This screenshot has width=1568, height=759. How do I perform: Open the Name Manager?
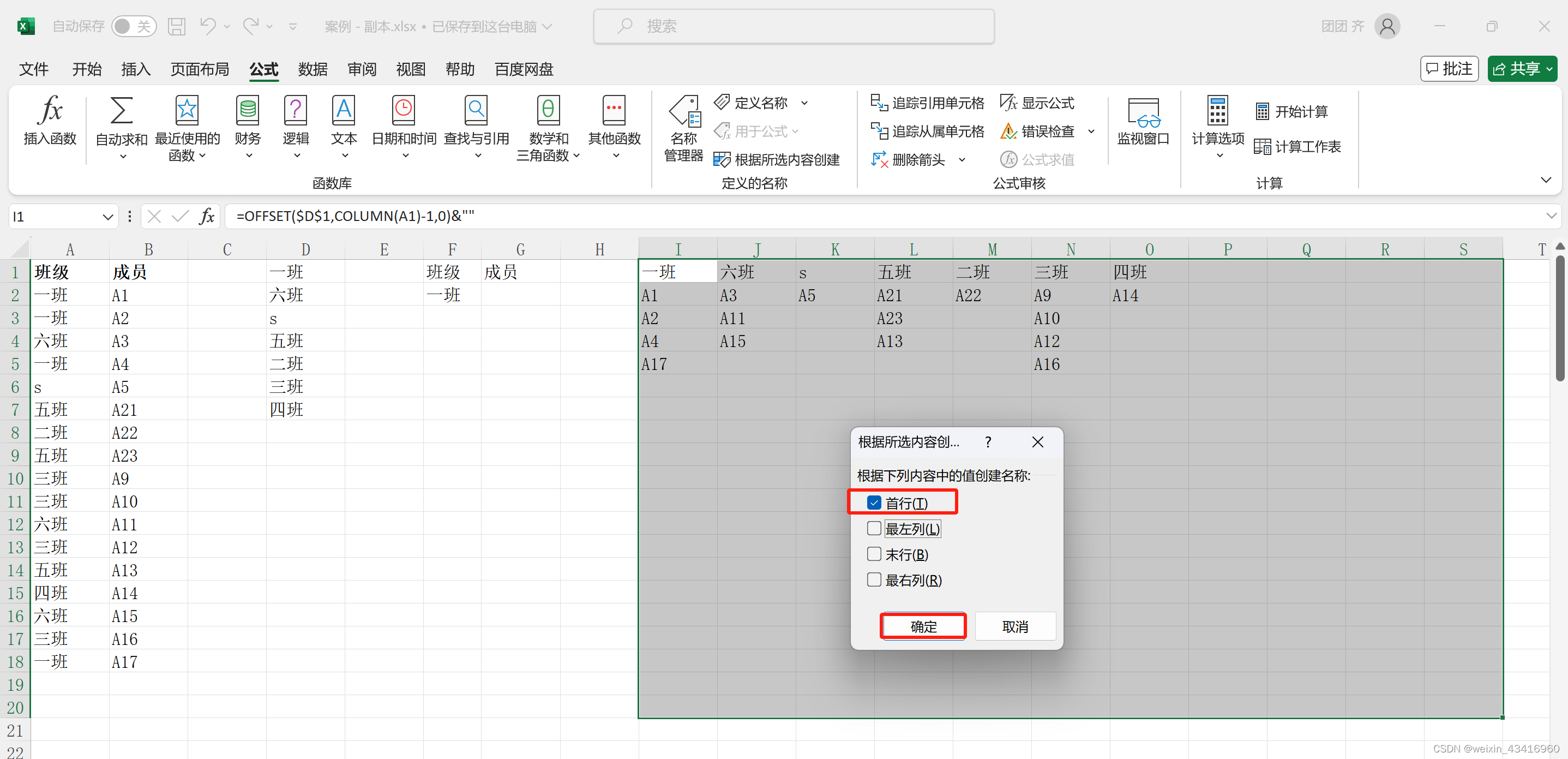pos(683,129)
